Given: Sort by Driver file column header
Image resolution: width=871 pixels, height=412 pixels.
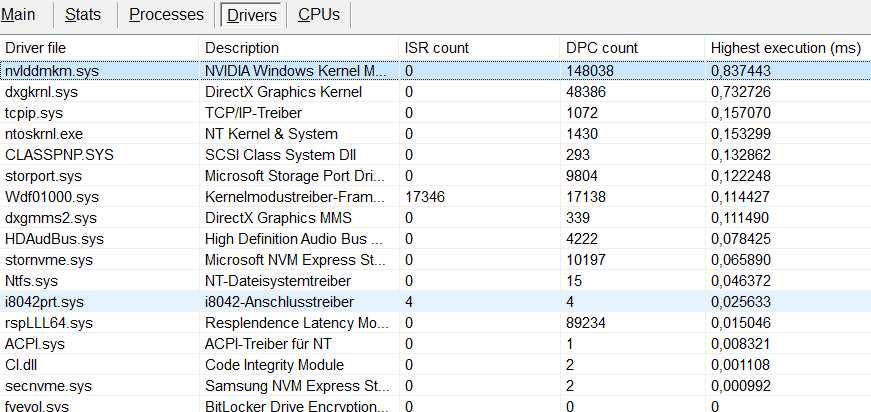Looking at the screenshot, I should (99, 48).
